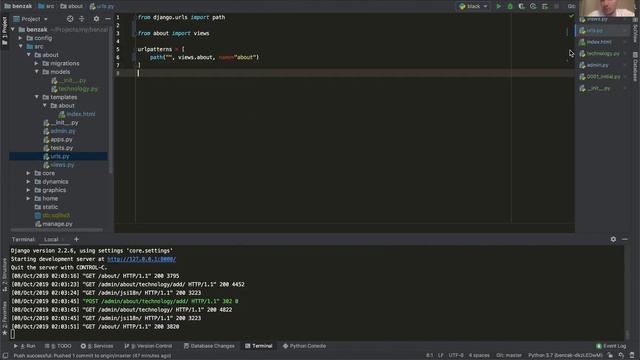The image size is (640, 360).
Task: Expand the config folder
Action: (x=20, y=38)
